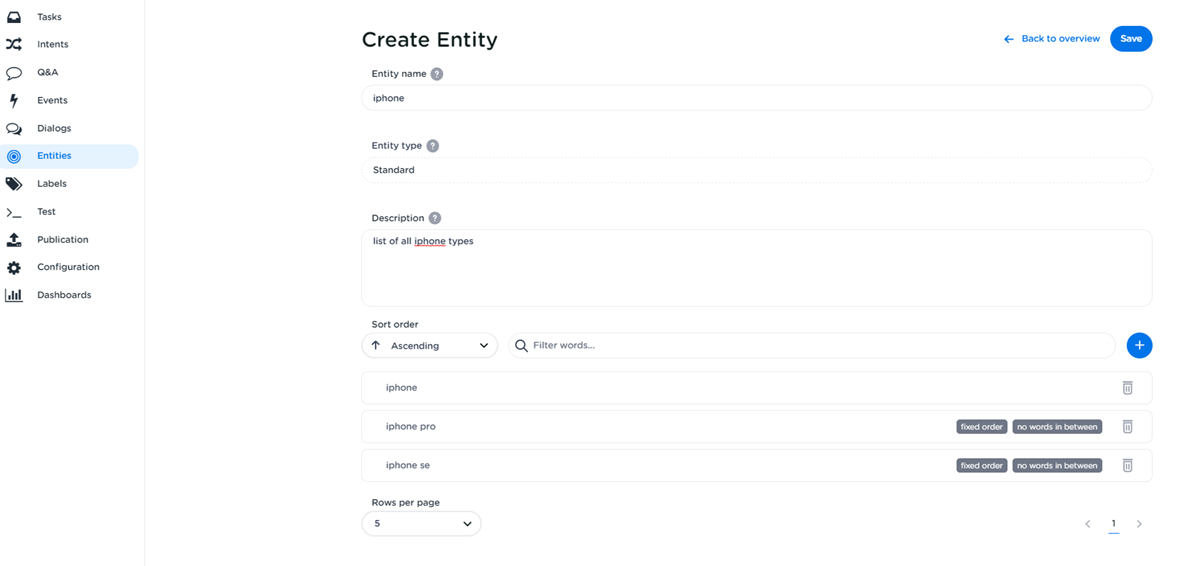Click the Filter words search field

[812, 346]
